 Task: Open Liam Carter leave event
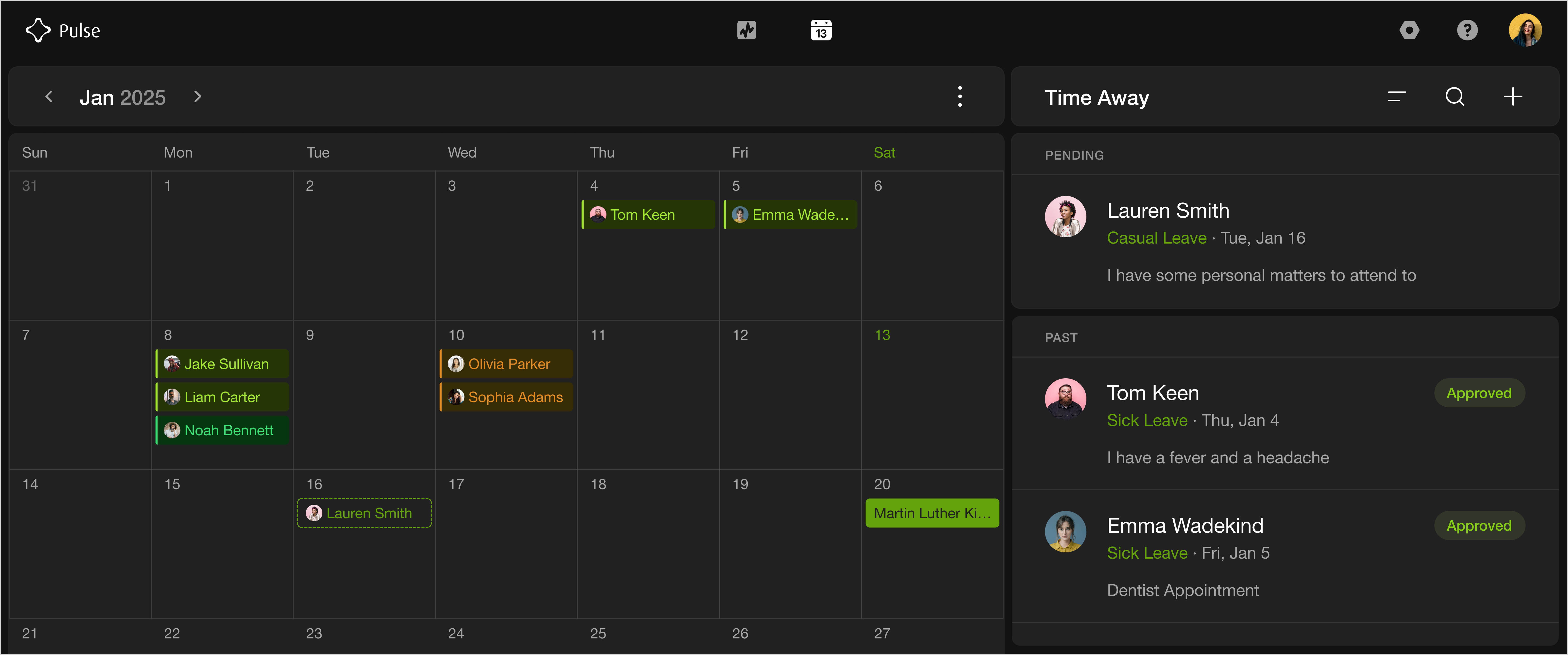click(222, 397)
